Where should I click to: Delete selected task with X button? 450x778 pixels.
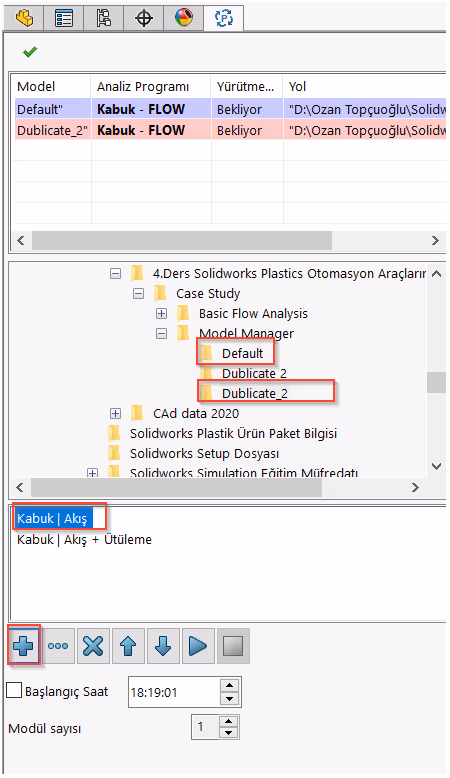93,646
